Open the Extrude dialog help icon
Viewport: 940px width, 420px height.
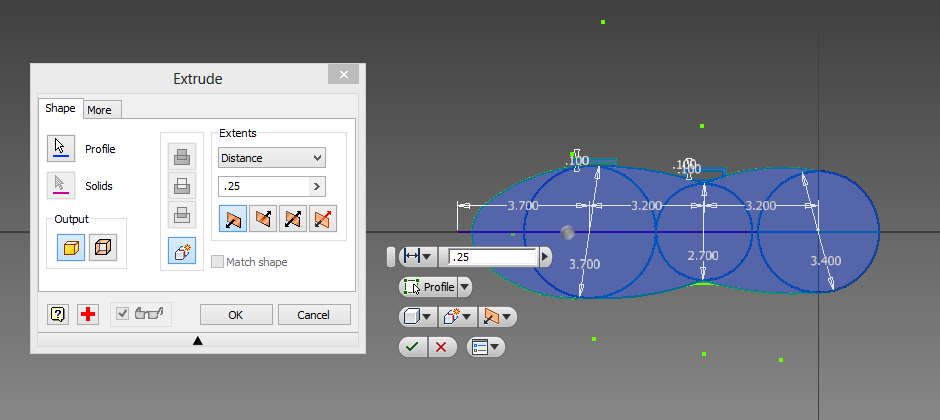pos(58,314)
